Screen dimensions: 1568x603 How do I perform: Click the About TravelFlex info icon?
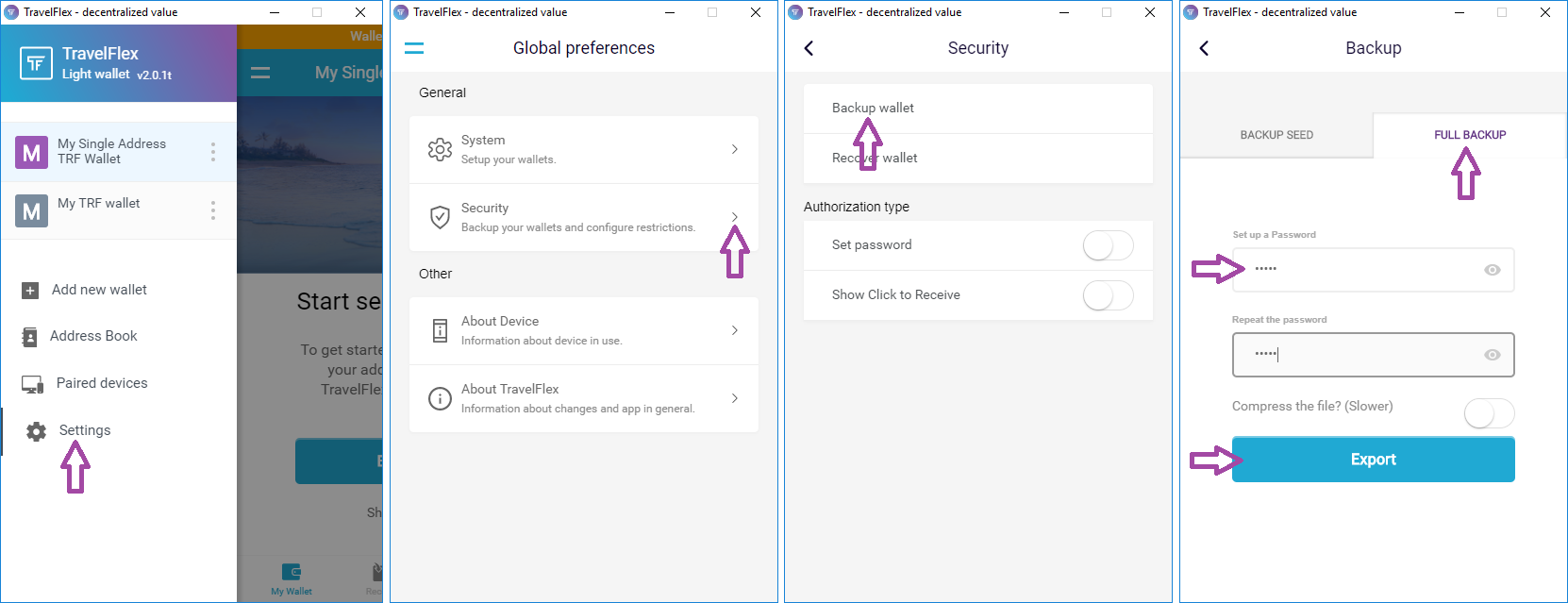(440, 398)
